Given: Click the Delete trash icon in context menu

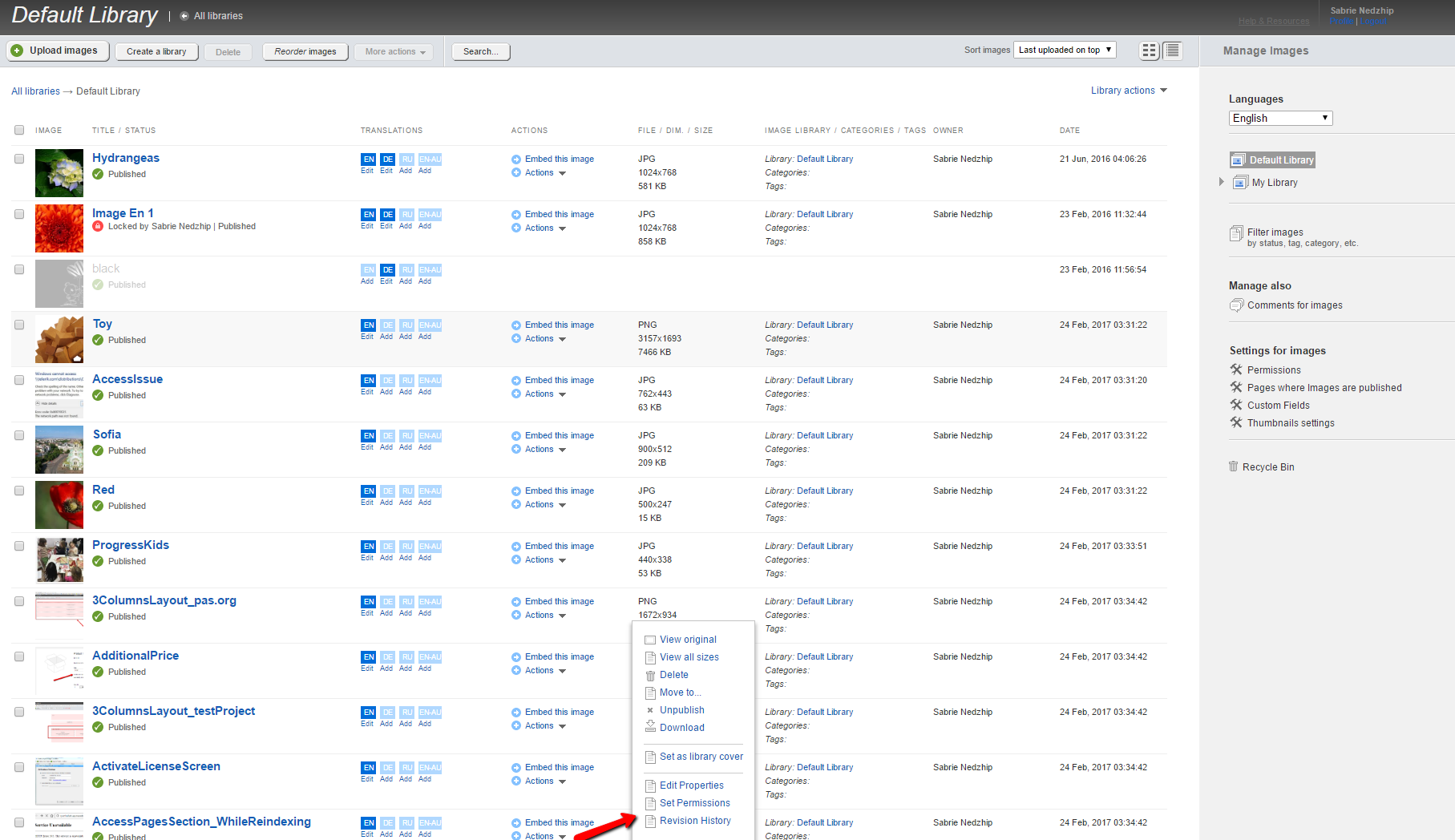Looking at the screenshot, I should pos(651,676).
